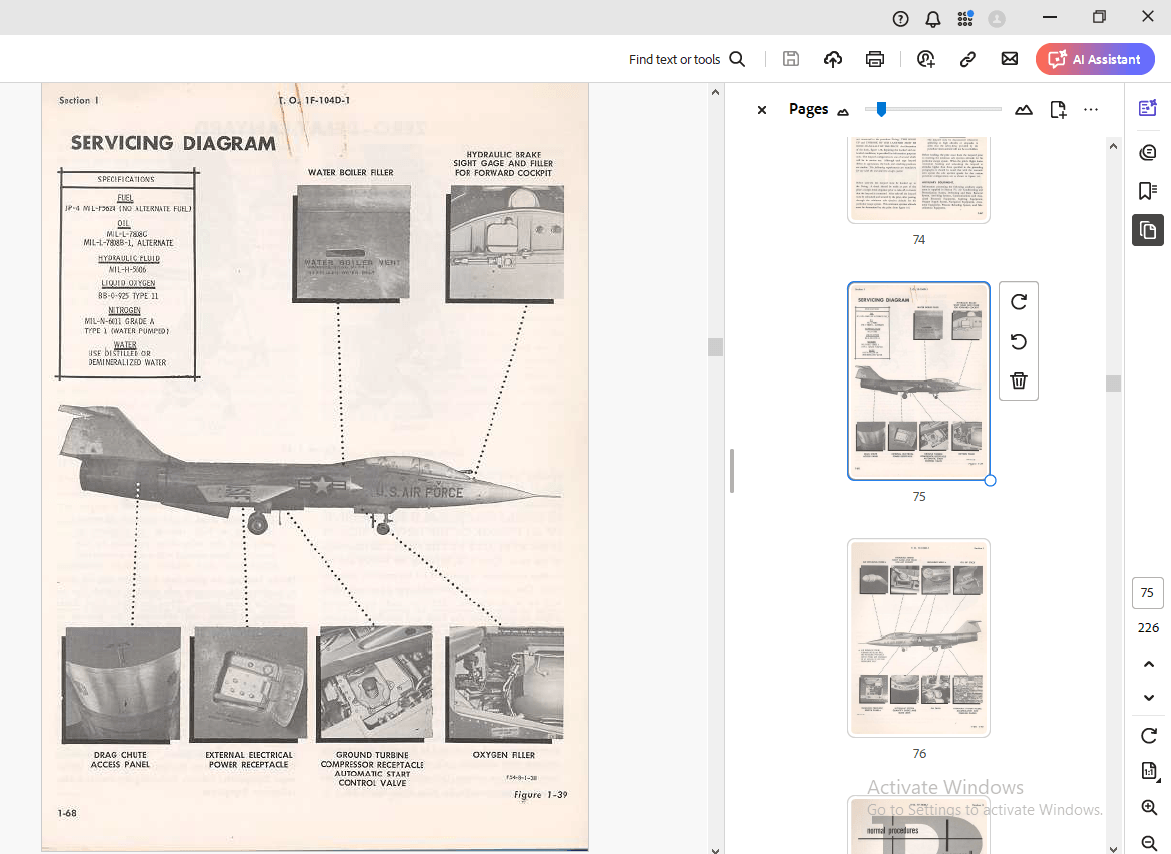The height and width of the screenshot is (854, 1171).
Task: Click the 'WATER BOILER FILLER' label
Action: coord(351,172)
